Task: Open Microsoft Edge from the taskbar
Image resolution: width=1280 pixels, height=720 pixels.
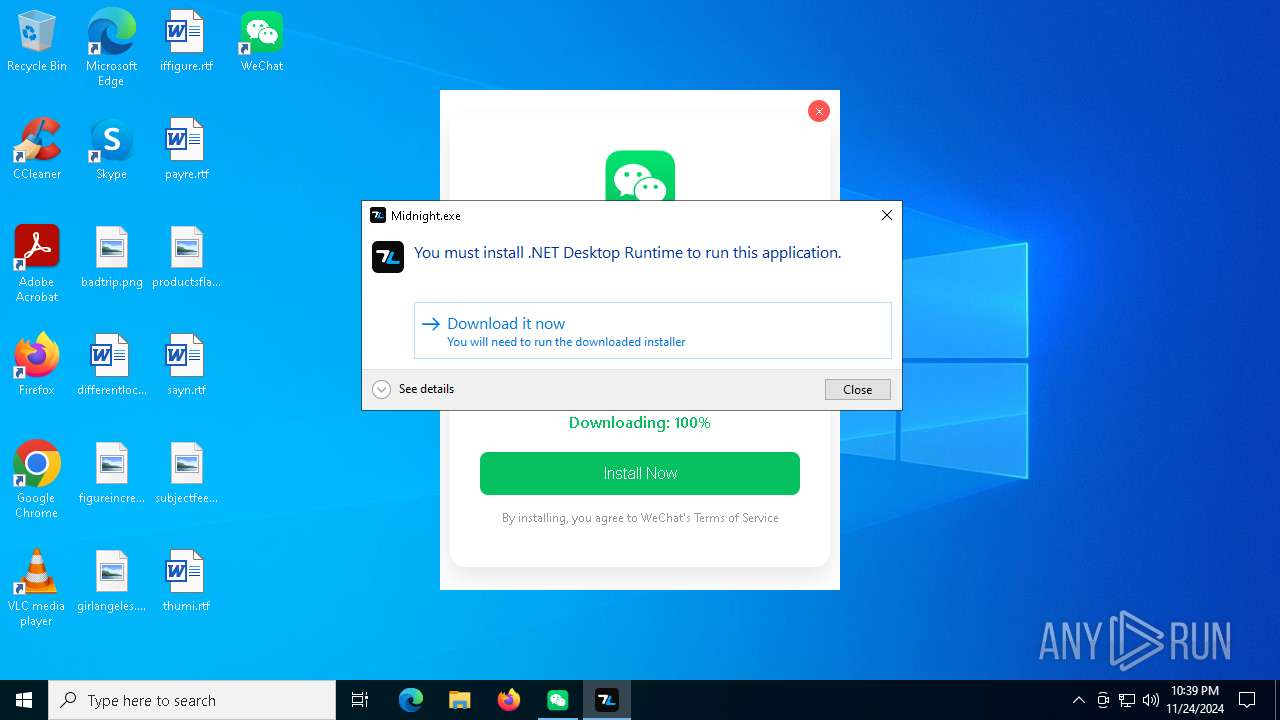Action: pos(411,700)
